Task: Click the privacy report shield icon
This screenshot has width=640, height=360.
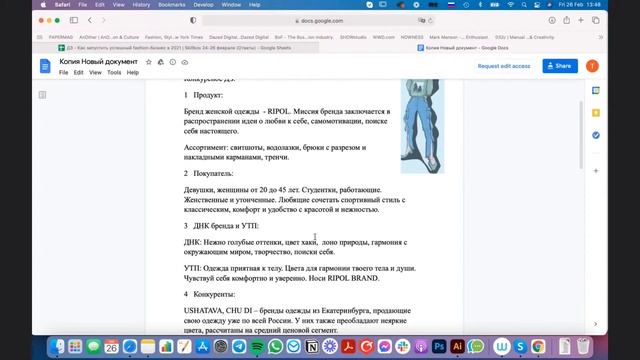Action: (x=193, y=20)
